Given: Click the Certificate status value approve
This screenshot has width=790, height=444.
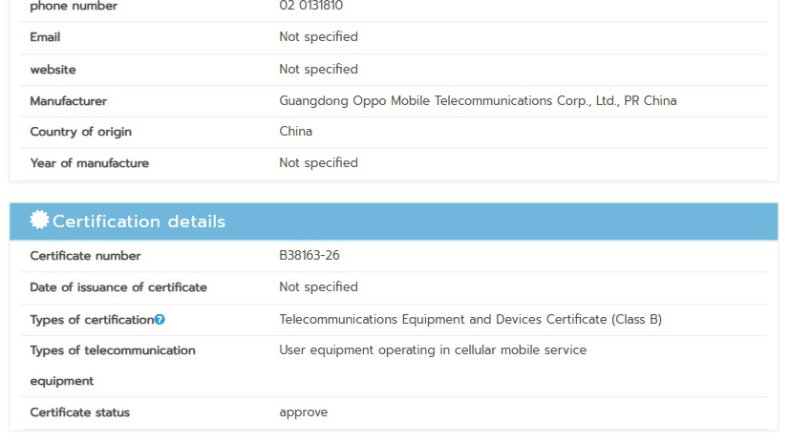Looking at the screenshot, I should (303, 413).
